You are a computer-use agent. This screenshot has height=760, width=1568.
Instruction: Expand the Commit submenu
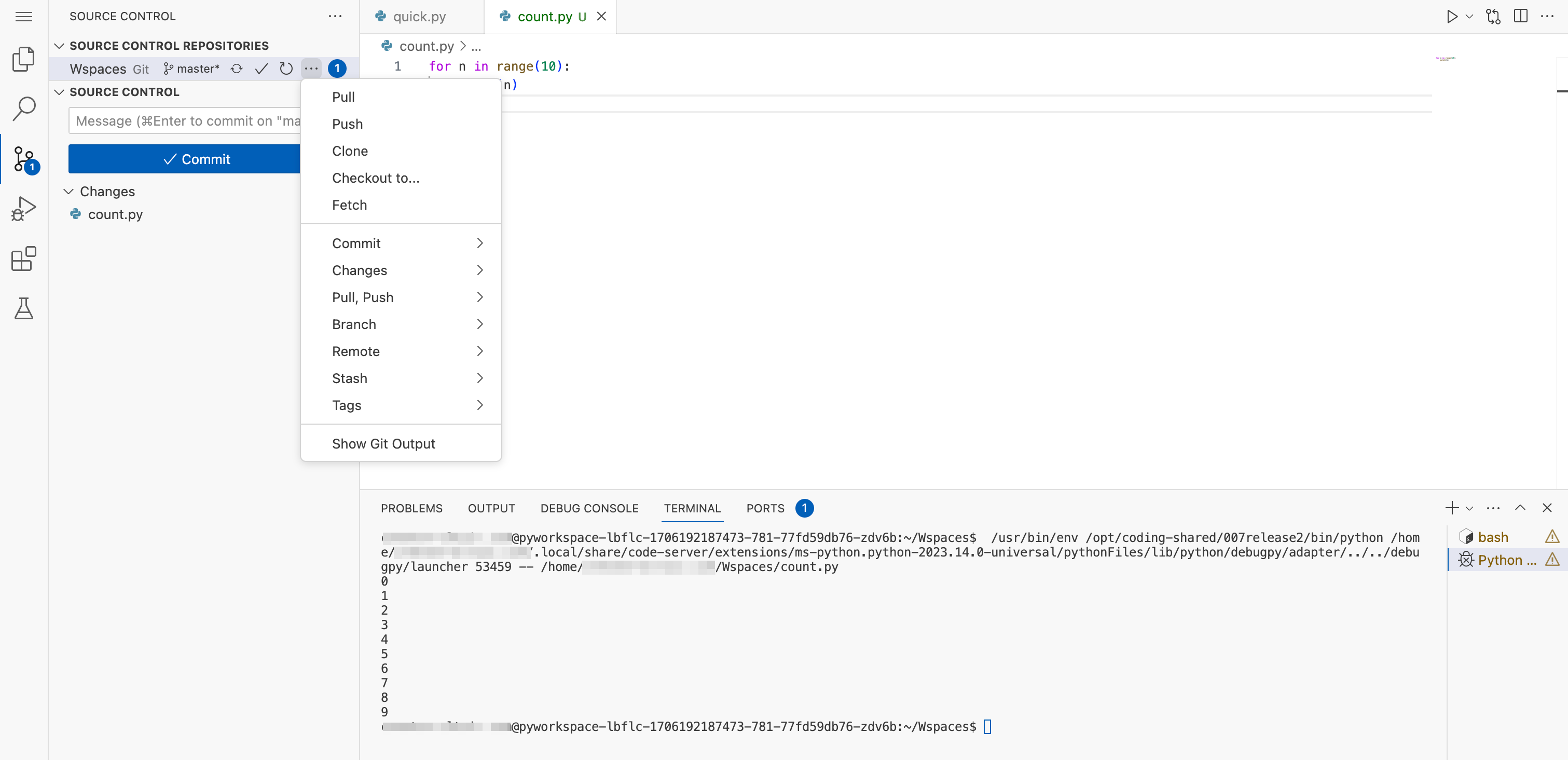401,243
